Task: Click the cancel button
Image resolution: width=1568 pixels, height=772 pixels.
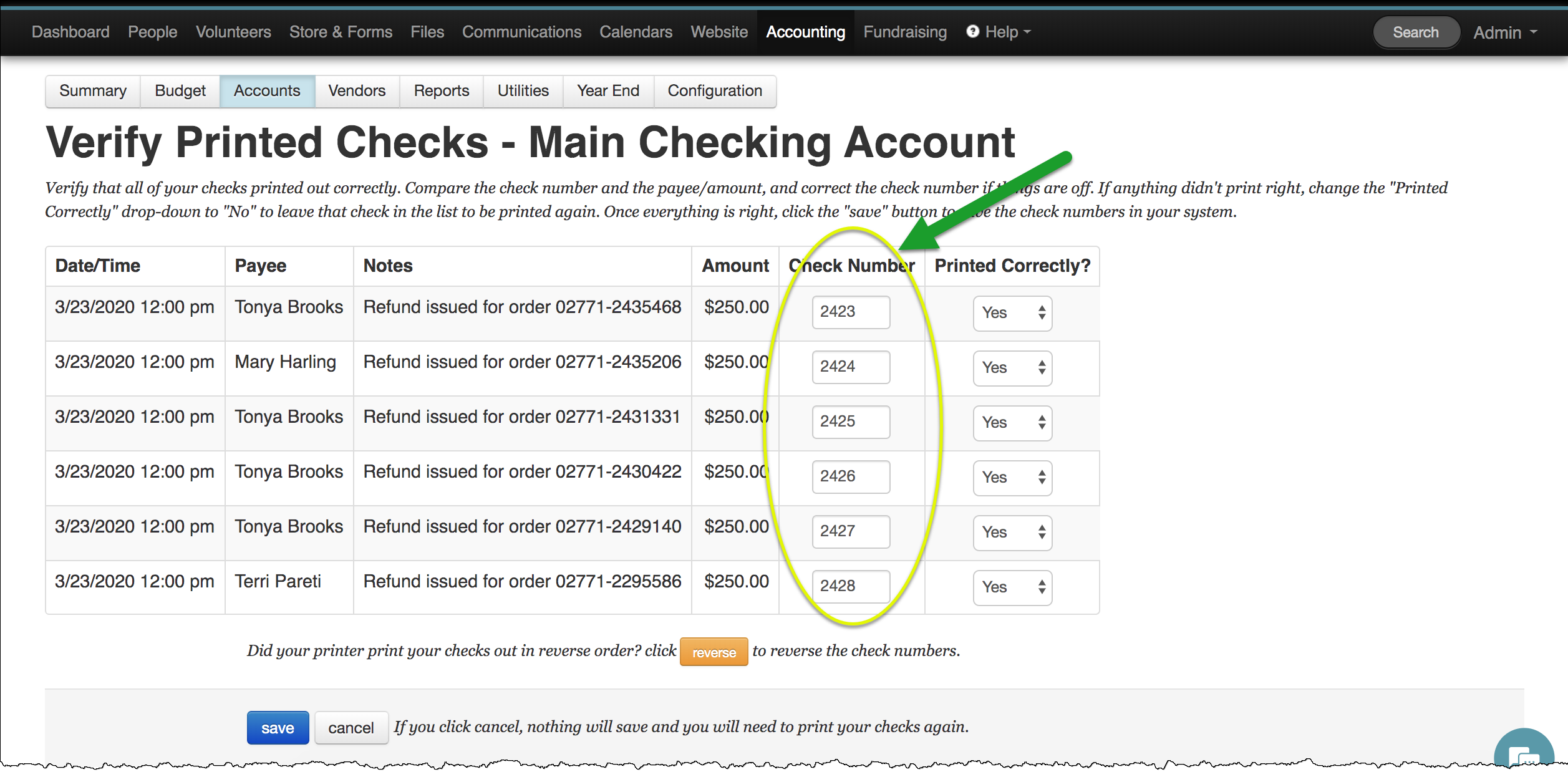Action: tap(351, 727)
